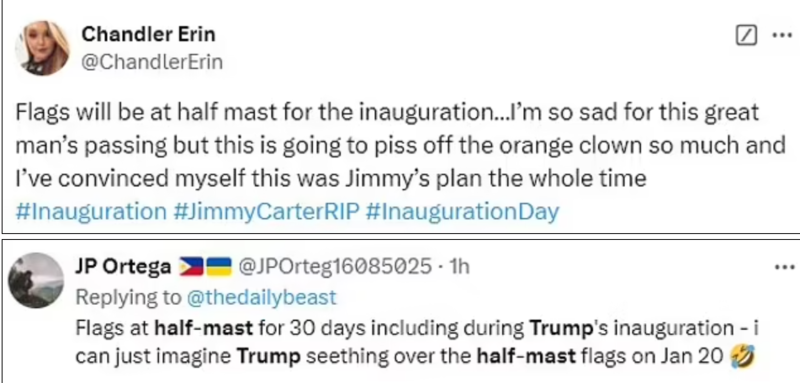Open more options on Chandler Erin's tweet

click(782, 36)
